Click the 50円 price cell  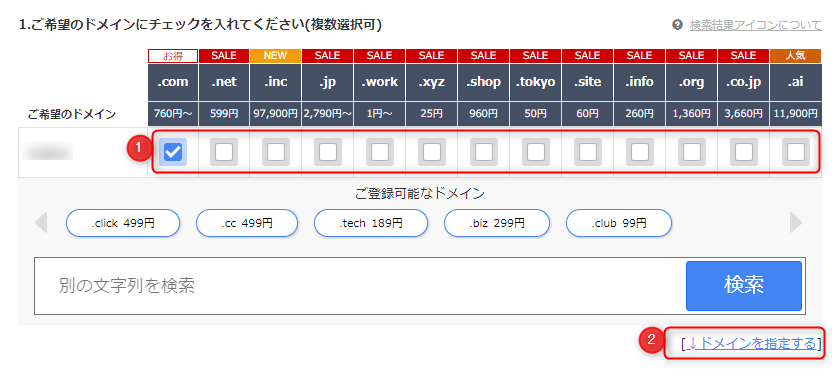pos(536,113)
